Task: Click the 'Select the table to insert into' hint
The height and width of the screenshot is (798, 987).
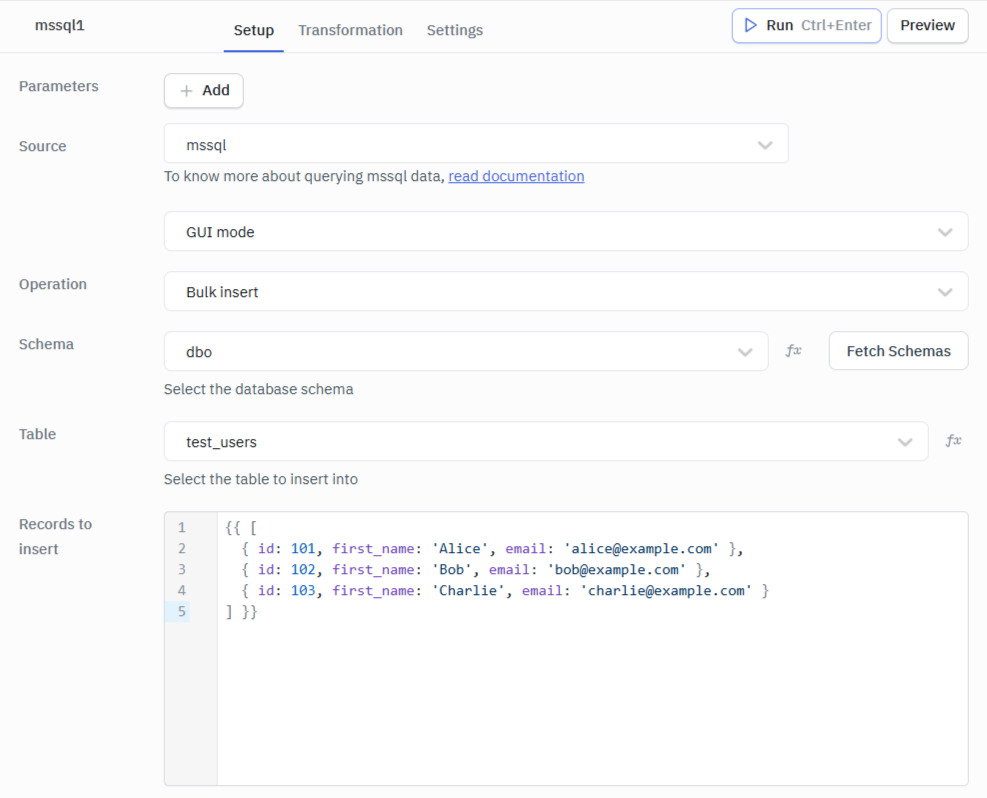Action: 261,480
